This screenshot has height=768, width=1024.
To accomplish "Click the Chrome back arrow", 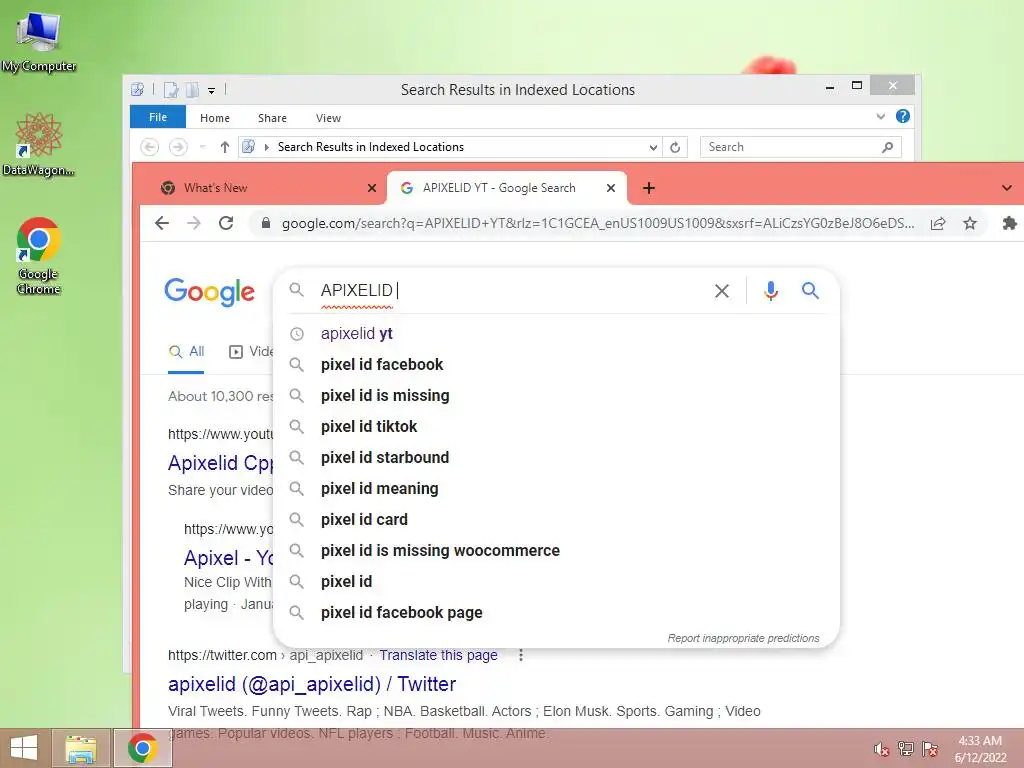I will click(162, 223).
